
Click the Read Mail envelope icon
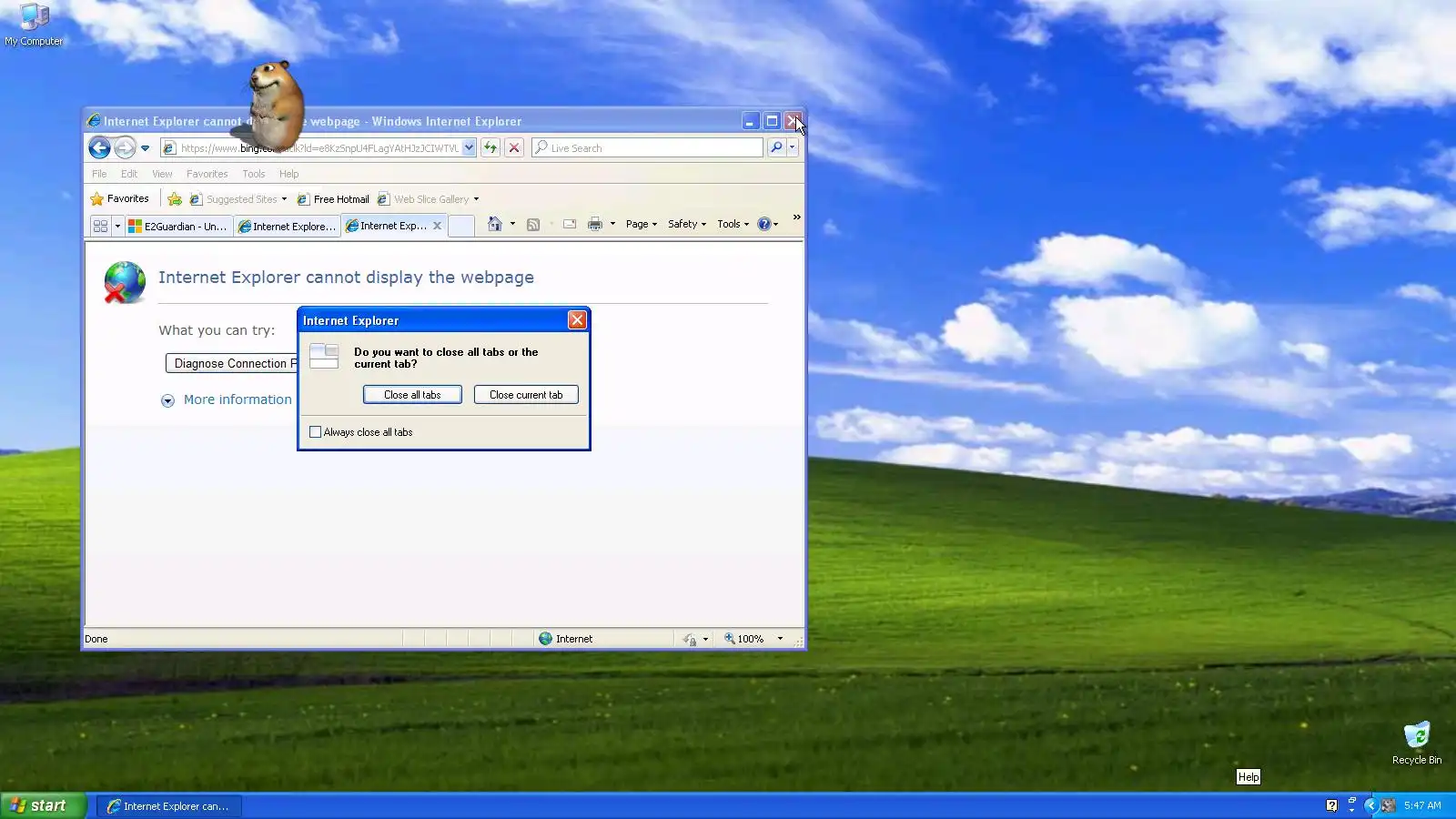[x=570, y=224]
